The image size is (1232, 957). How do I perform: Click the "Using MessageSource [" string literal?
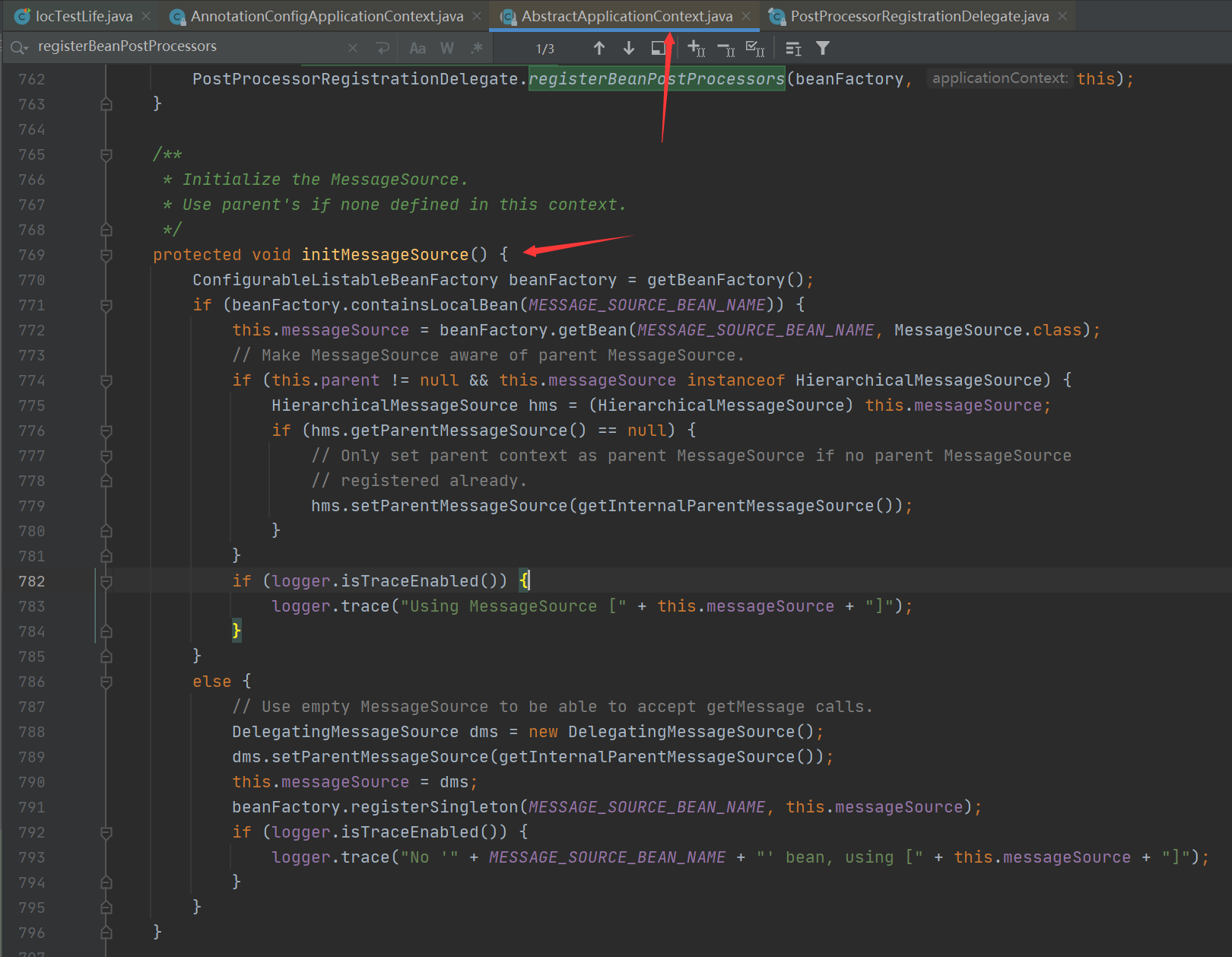(514, 606)
